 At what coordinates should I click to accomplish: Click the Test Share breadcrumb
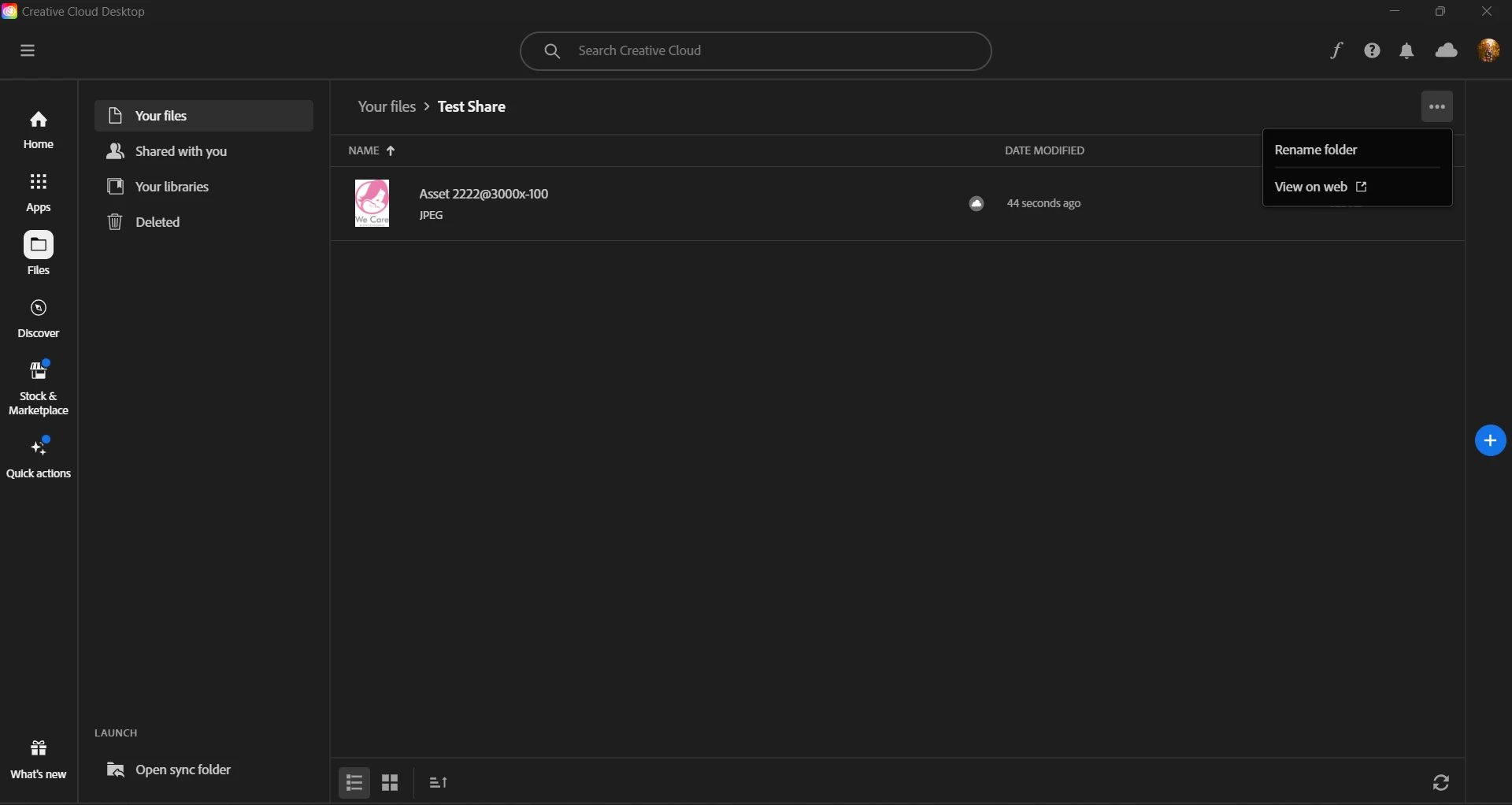pyautogui.click(x=472, y=107)
